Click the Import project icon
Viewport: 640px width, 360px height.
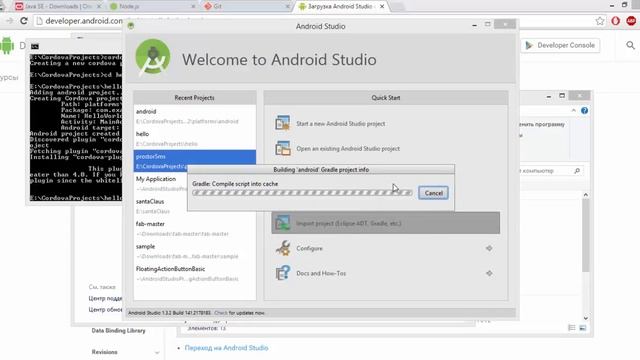click(282, 223)
